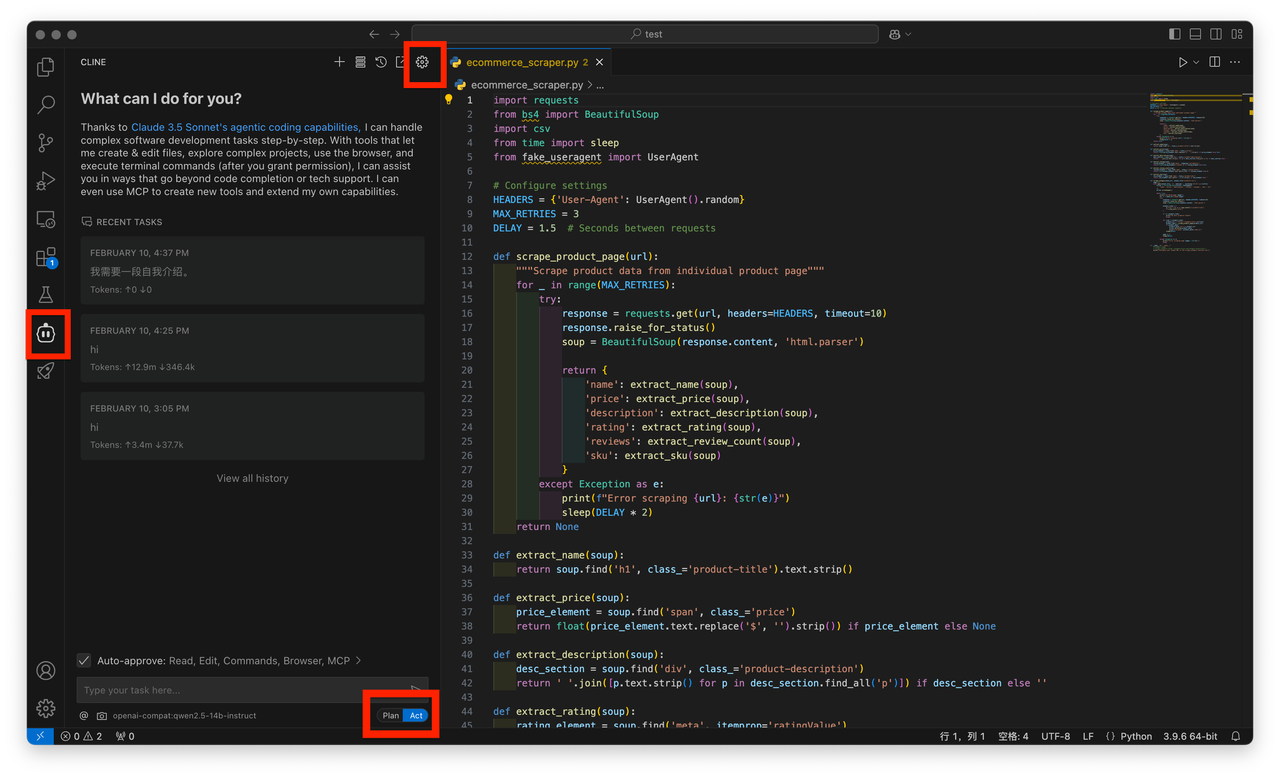This screenshot has height=778, width=1280.
Task: Split the editor right
Action: (1215, 62)
